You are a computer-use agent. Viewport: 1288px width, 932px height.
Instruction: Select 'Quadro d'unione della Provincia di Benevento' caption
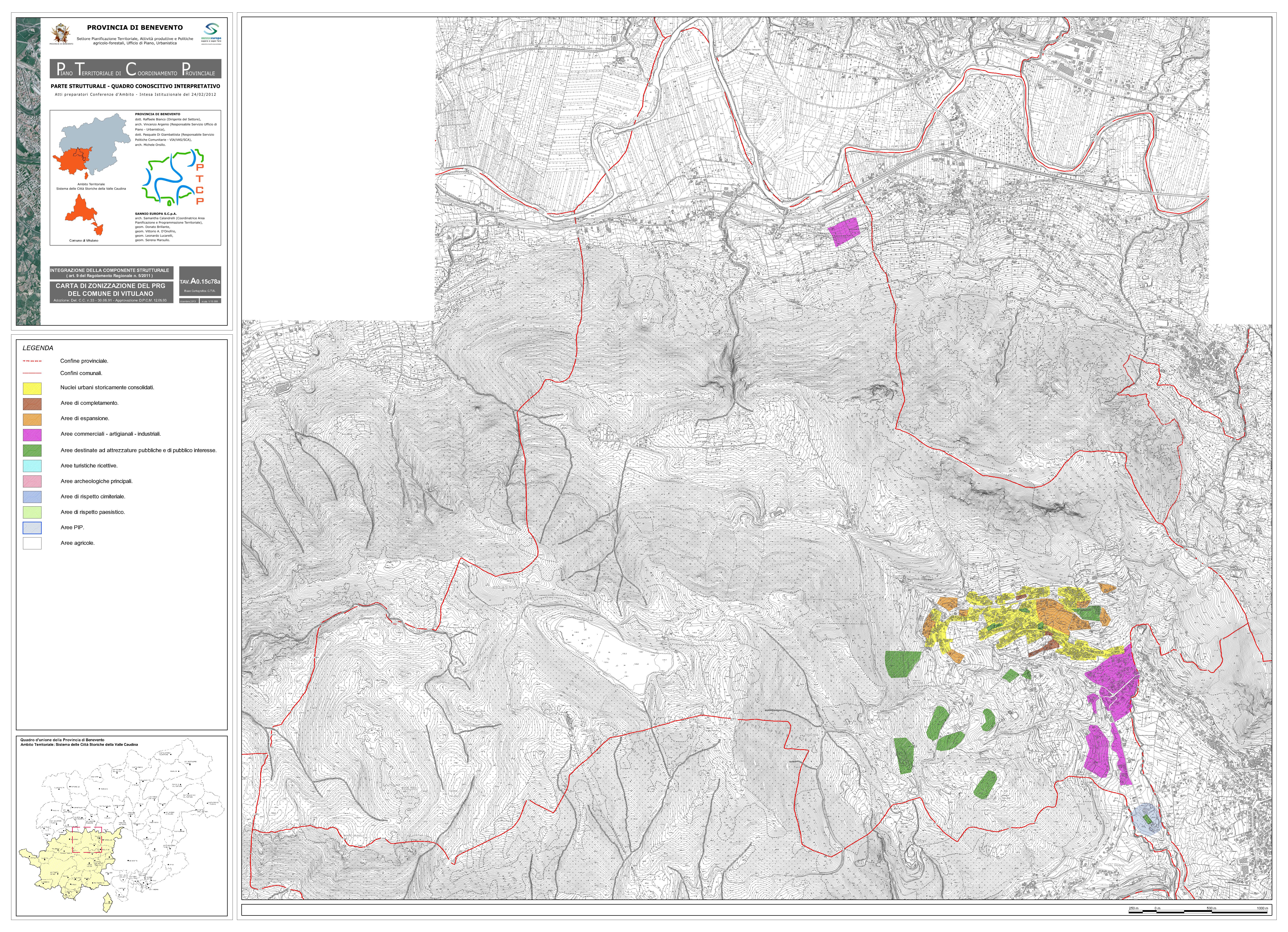pos(62,740)
